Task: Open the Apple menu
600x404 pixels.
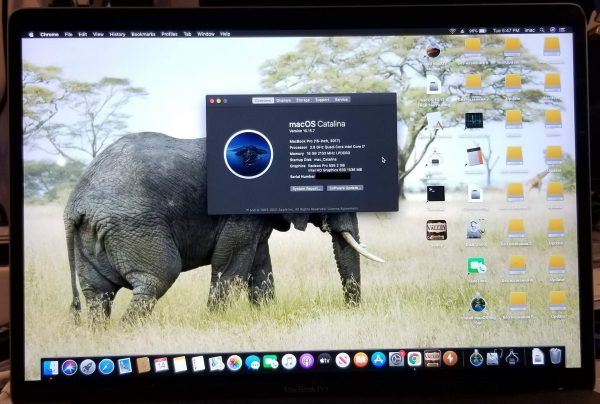Action: coord(31,33)
